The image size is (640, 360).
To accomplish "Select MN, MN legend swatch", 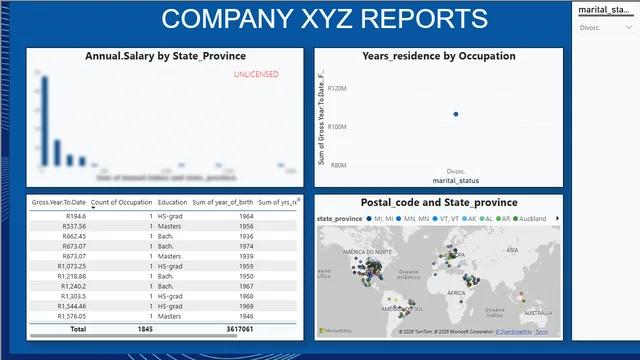I will [398, 219].
